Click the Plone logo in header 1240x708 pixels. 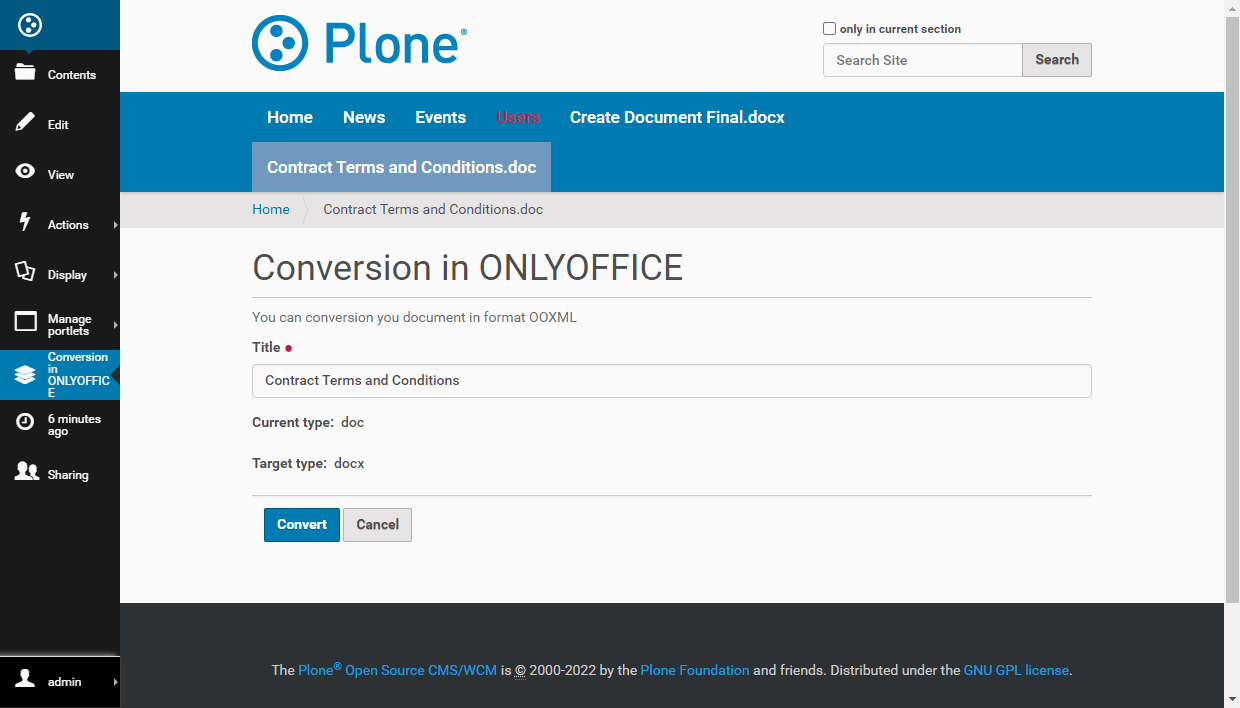359,43
